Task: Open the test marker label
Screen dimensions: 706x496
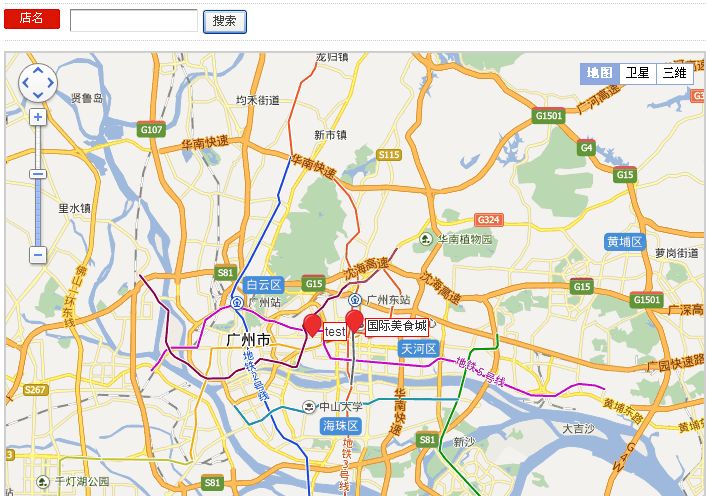Action: pyautogui.click(x=335, y=332)
